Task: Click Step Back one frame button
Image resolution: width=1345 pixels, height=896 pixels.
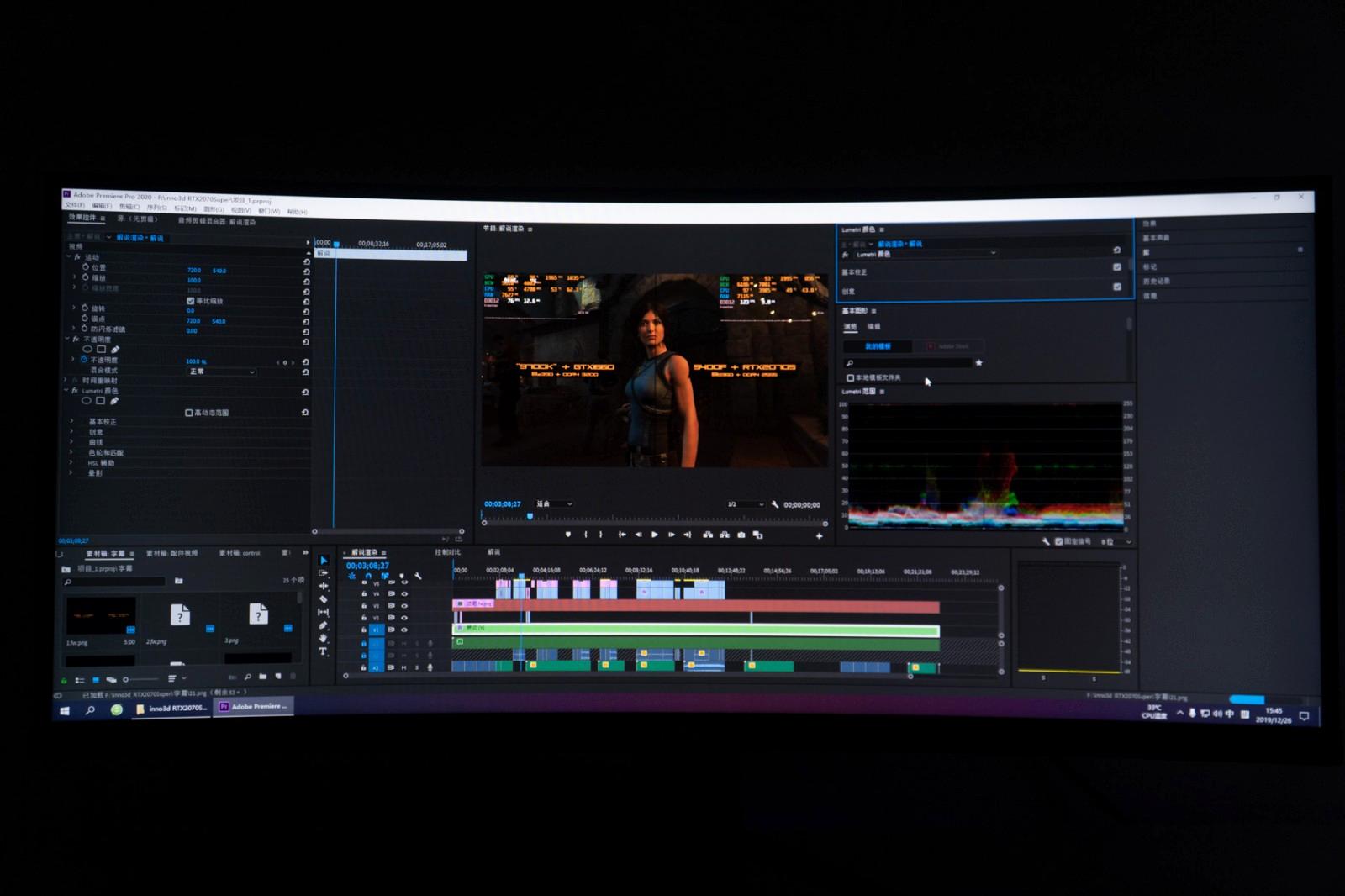Action: (x=638, y=535)
